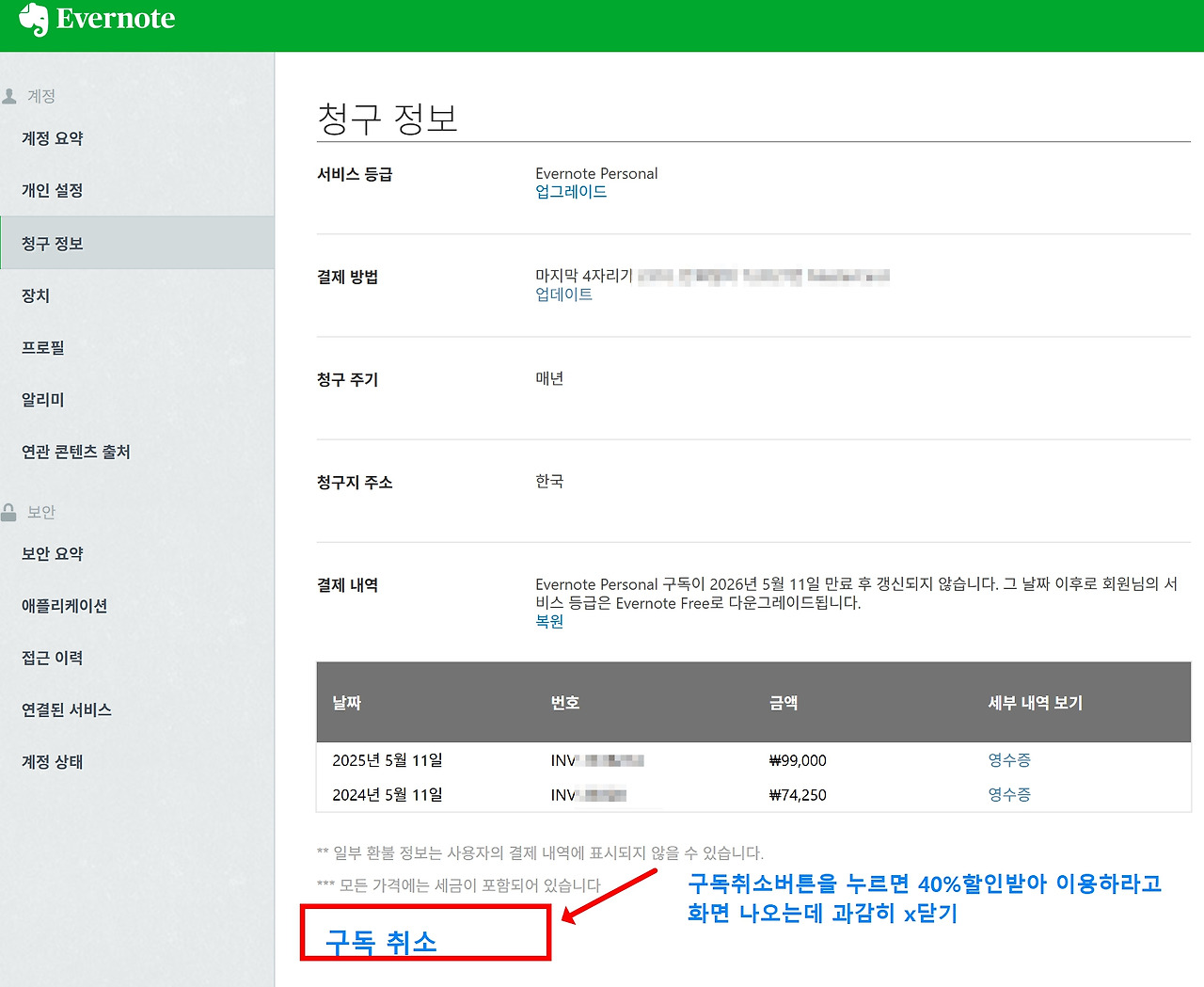This screenshot has height=987, width=1204.
Task: Click the 한국 billing address value
Action: (x=549, y=482)
